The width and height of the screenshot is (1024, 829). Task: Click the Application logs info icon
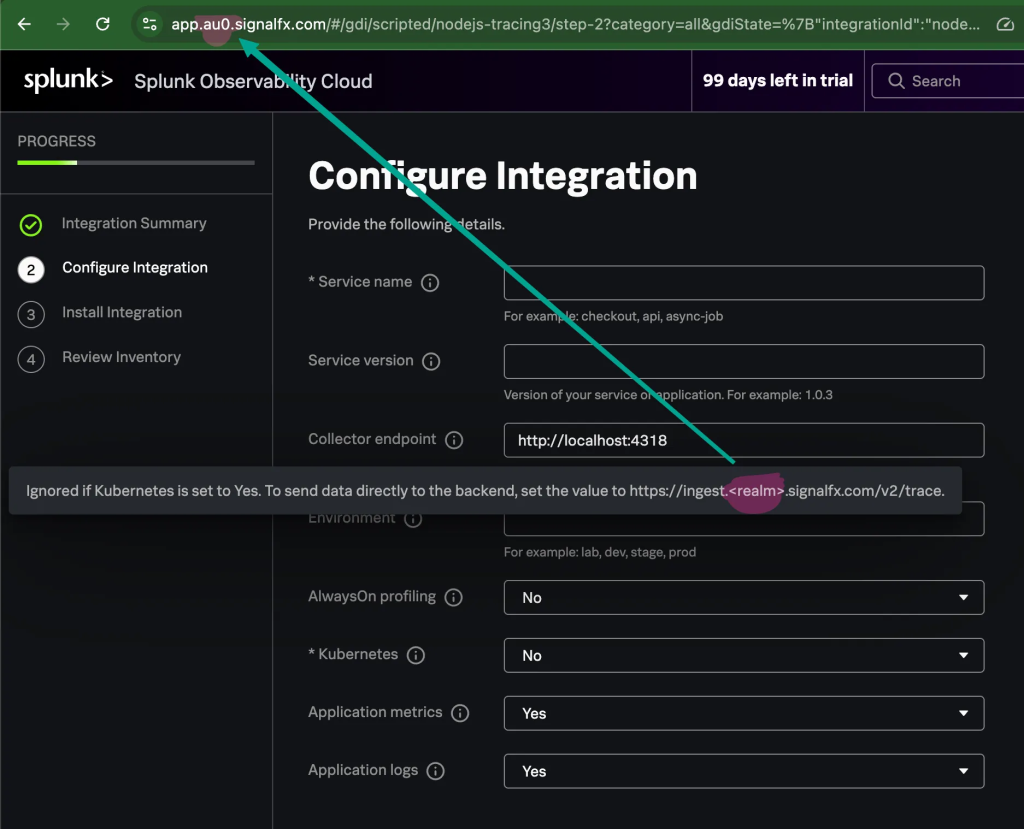(436, 771)
